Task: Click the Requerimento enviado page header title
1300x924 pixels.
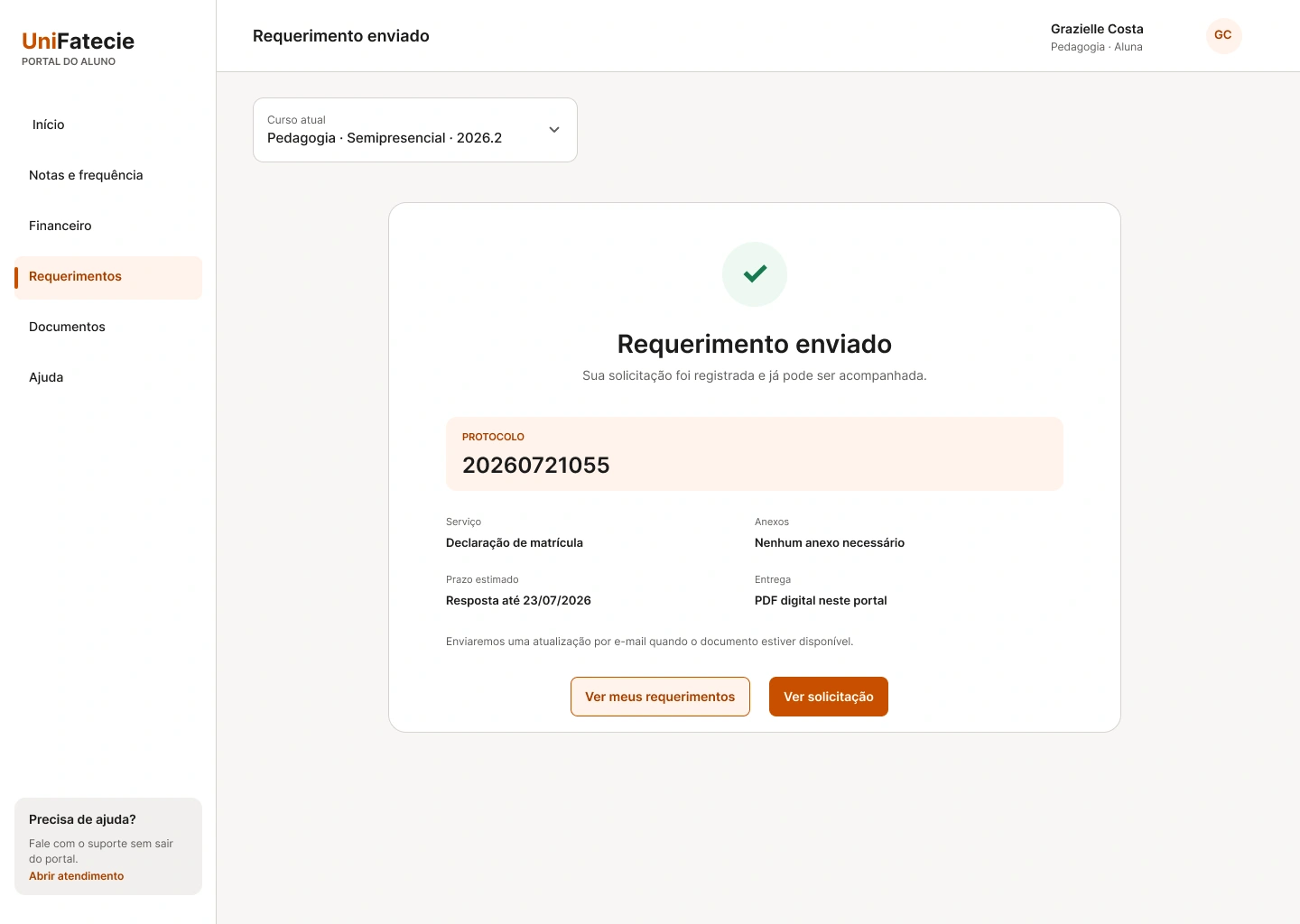Action: [x=341, y=36]
